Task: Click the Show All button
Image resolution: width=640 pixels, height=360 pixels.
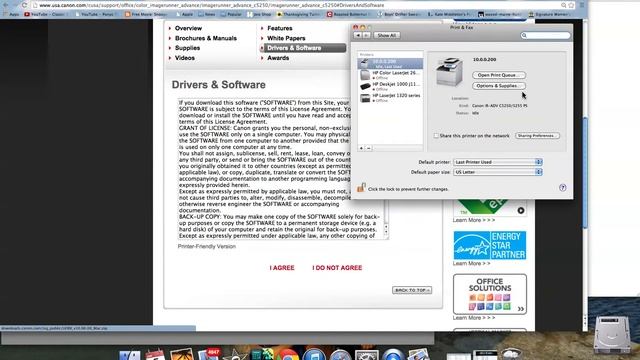Action: [x=387, y=36]
